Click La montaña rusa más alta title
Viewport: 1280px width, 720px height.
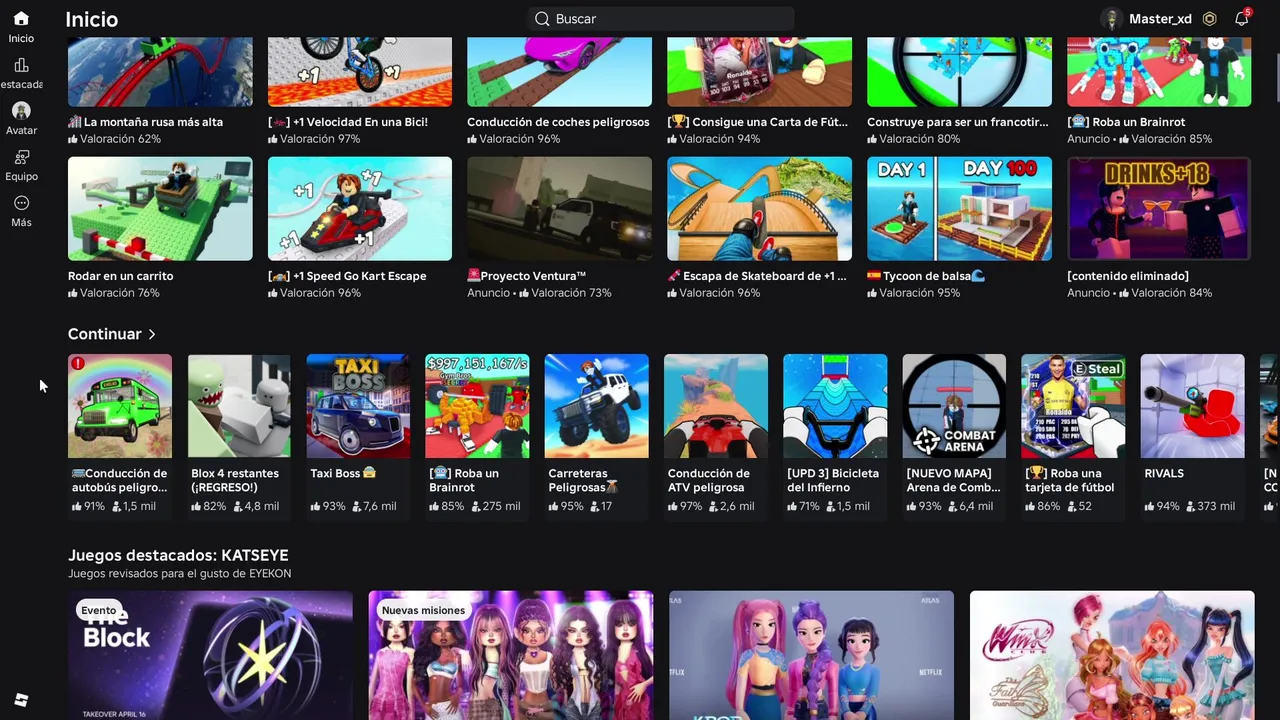point(145,122)
